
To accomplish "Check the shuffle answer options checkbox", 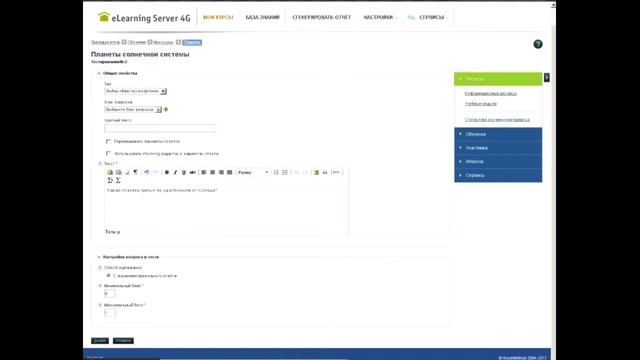I will (108, 141).
